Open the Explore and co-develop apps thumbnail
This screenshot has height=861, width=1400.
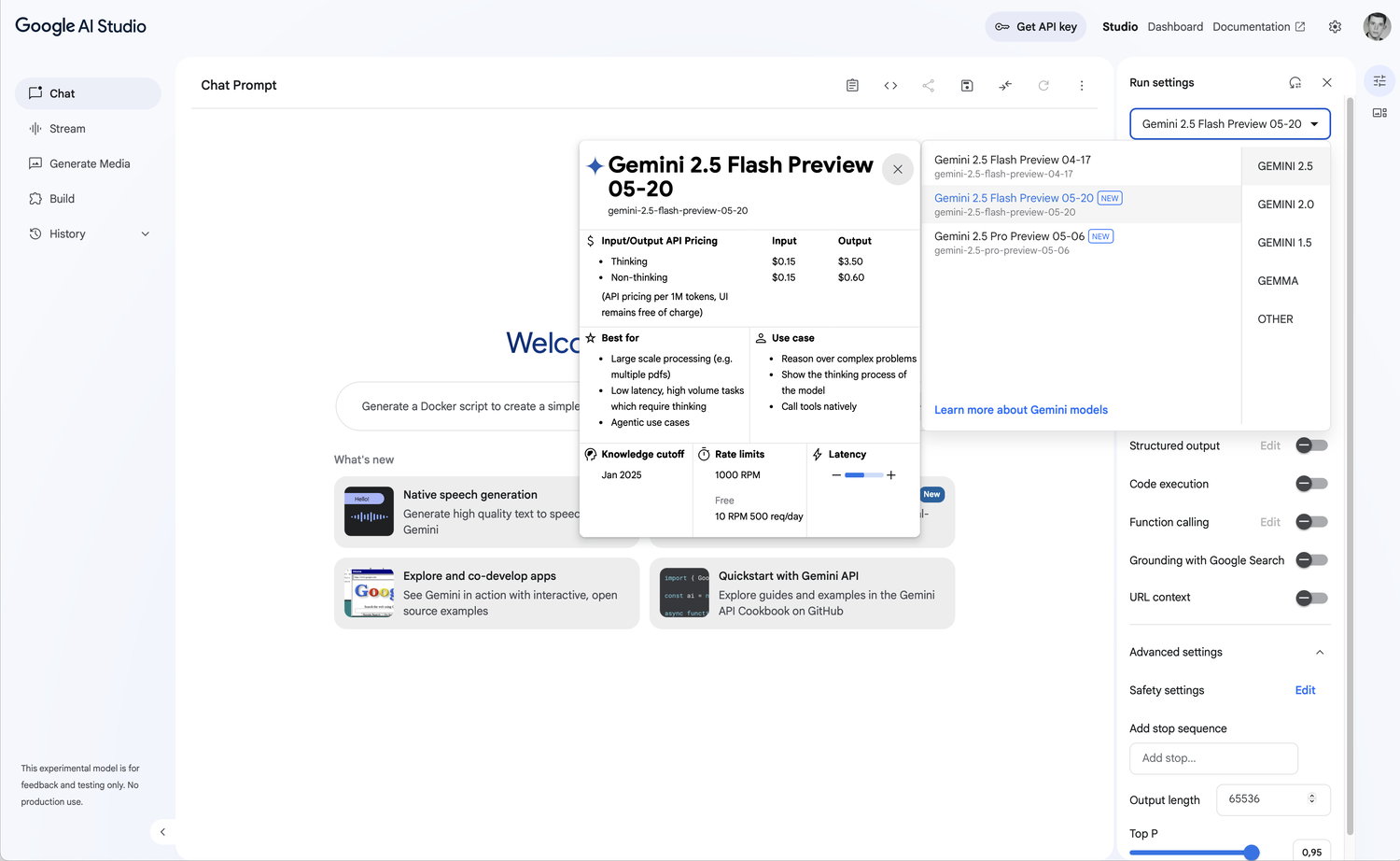(x=369, y=593)
